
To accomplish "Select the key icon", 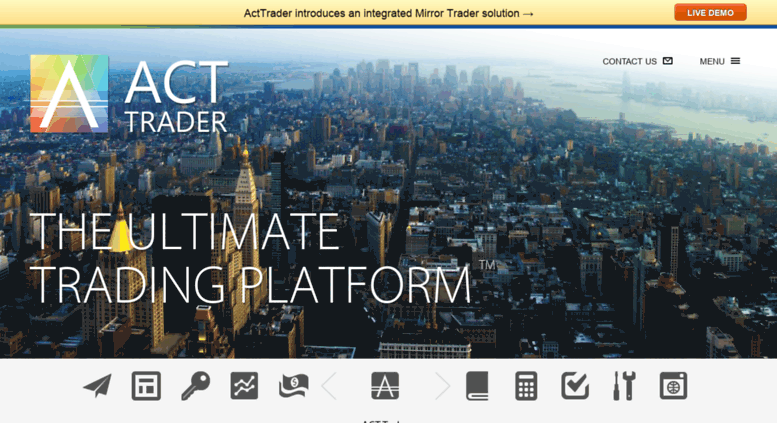I will coord(195,385).
